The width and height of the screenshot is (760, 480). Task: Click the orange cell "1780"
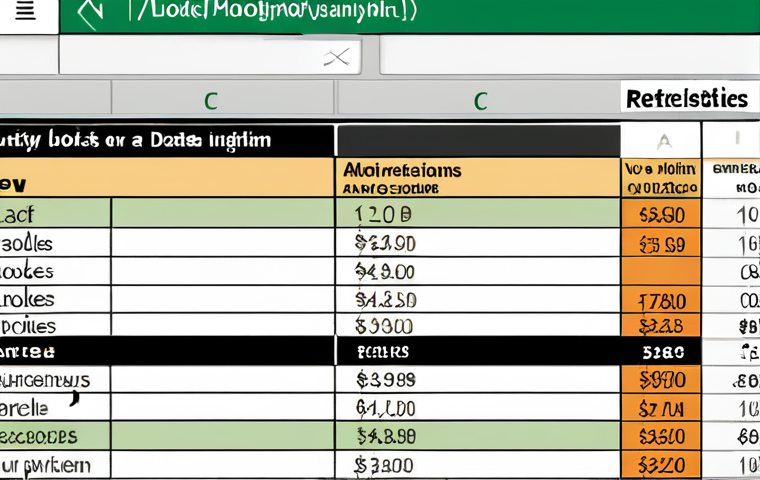pyautogui.click(x=661, y=300)
